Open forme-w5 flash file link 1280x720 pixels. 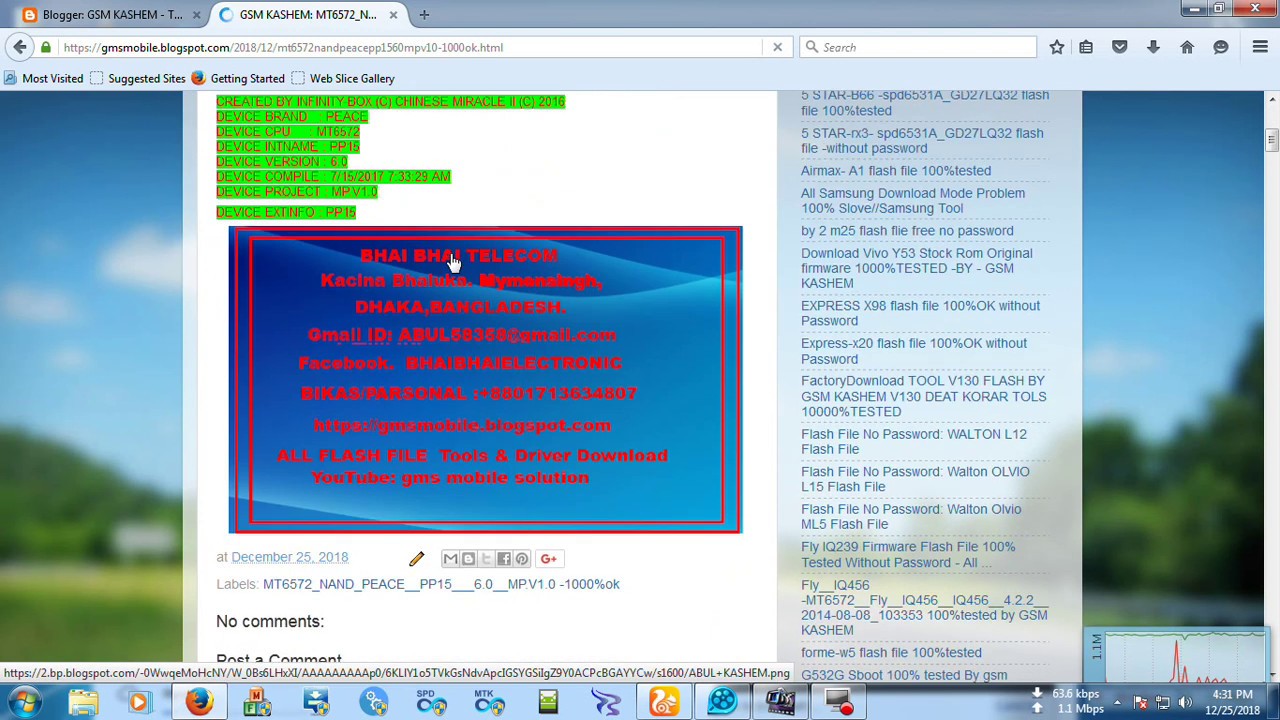891,652
